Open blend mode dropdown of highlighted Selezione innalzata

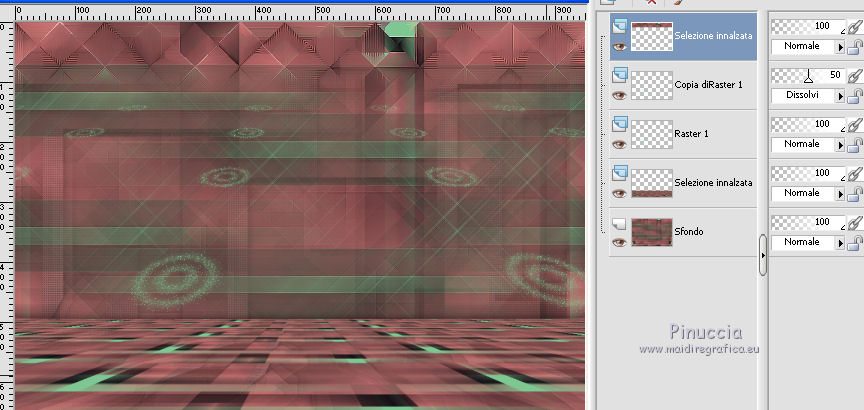(x=841, y=47)
